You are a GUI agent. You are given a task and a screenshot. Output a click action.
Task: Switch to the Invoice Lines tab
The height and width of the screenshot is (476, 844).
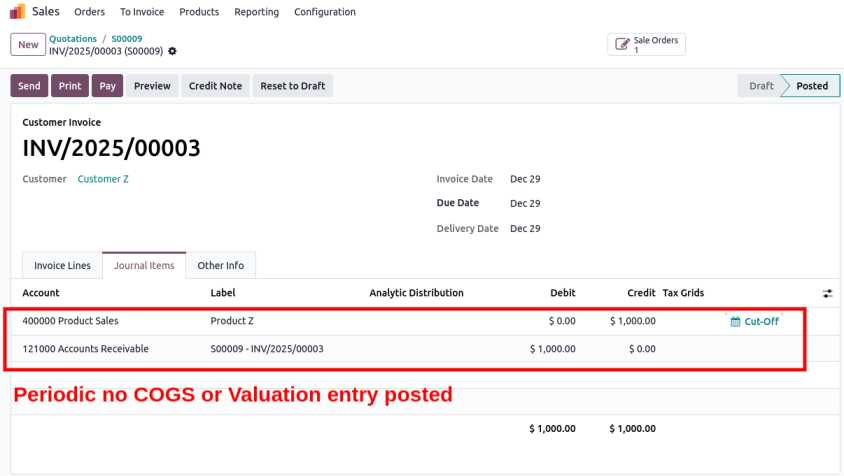[x=62, y=266]
